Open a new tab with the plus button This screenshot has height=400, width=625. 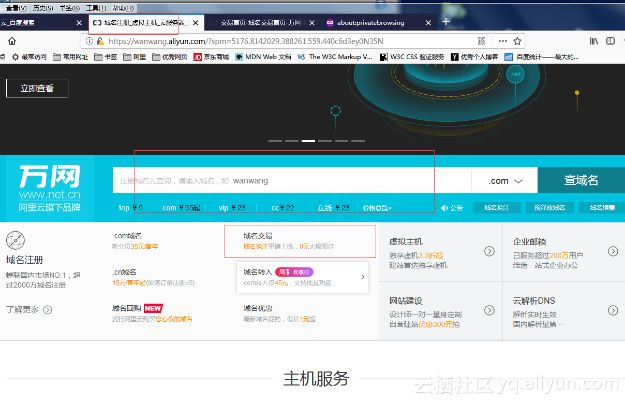click(446, 22)
